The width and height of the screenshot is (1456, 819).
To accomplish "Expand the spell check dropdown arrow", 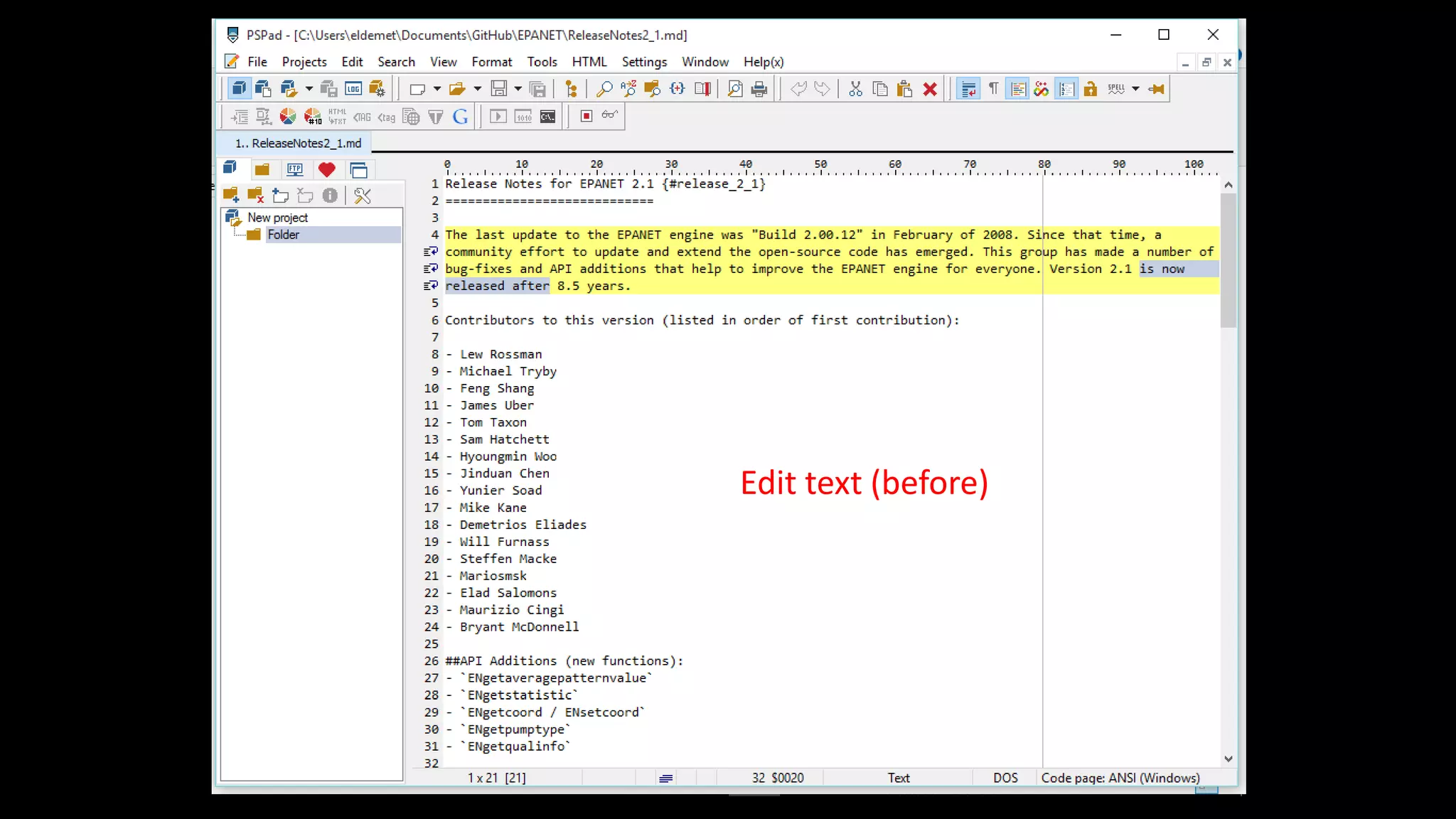I will click(x=1135, y=89).
